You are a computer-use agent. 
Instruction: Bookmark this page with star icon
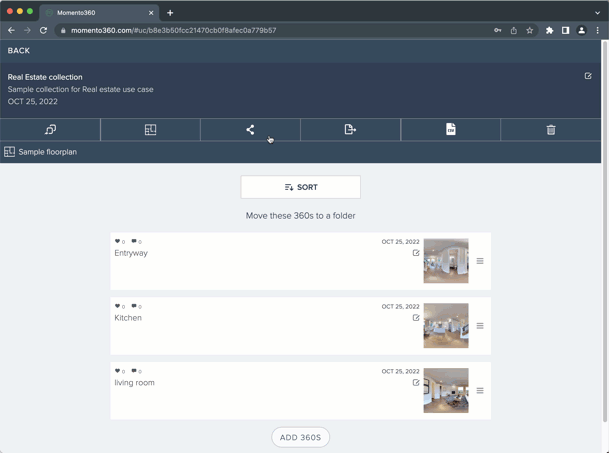(x=529, y=30)
